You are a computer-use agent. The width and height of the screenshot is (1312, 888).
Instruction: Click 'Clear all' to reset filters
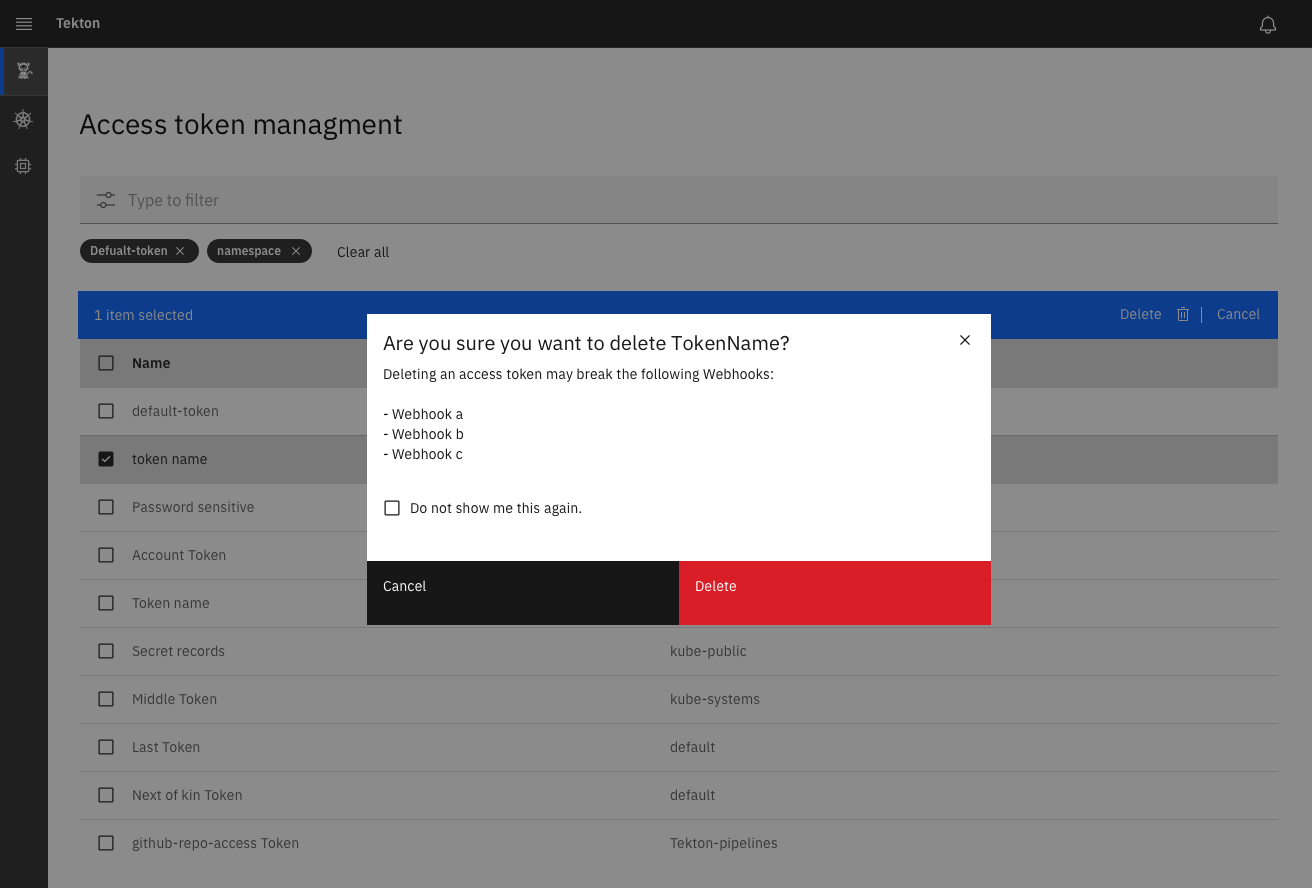point(362,252)
